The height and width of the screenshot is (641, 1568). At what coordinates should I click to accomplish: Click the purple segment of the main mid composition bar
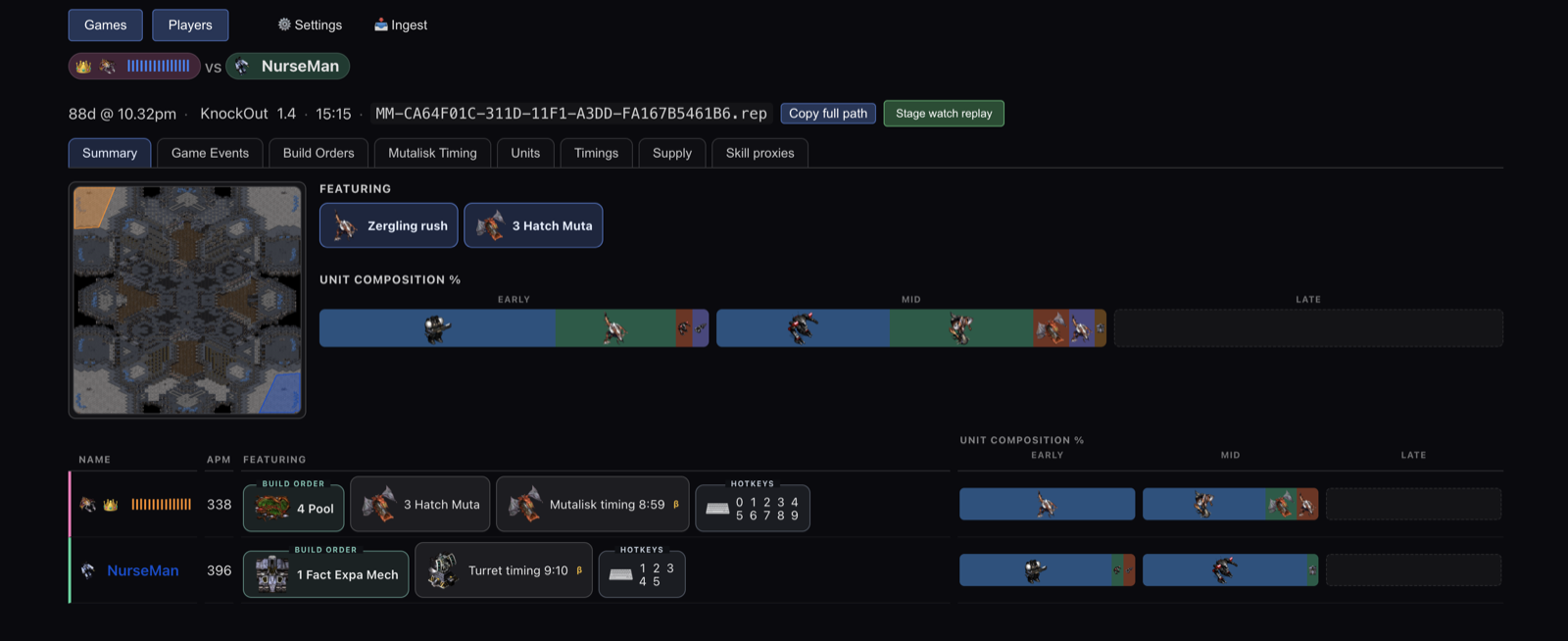coord(1082,328)
